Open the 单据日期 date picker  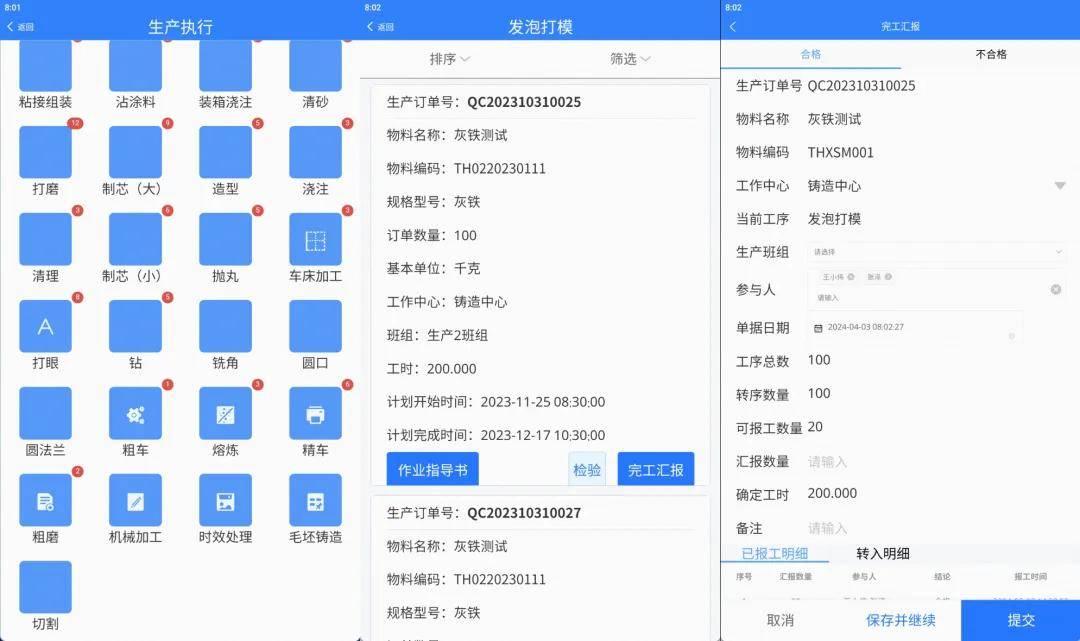click(x=915, y=327)
